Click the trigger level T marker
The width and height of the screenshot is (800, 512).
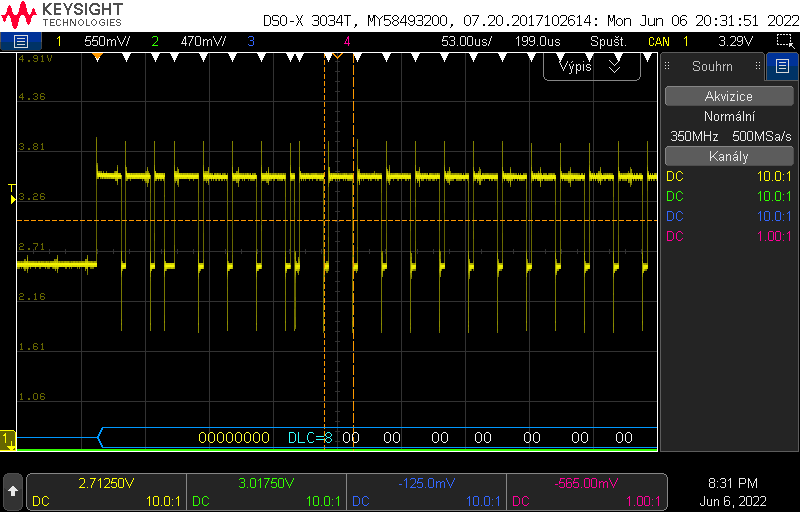point(13,194)
